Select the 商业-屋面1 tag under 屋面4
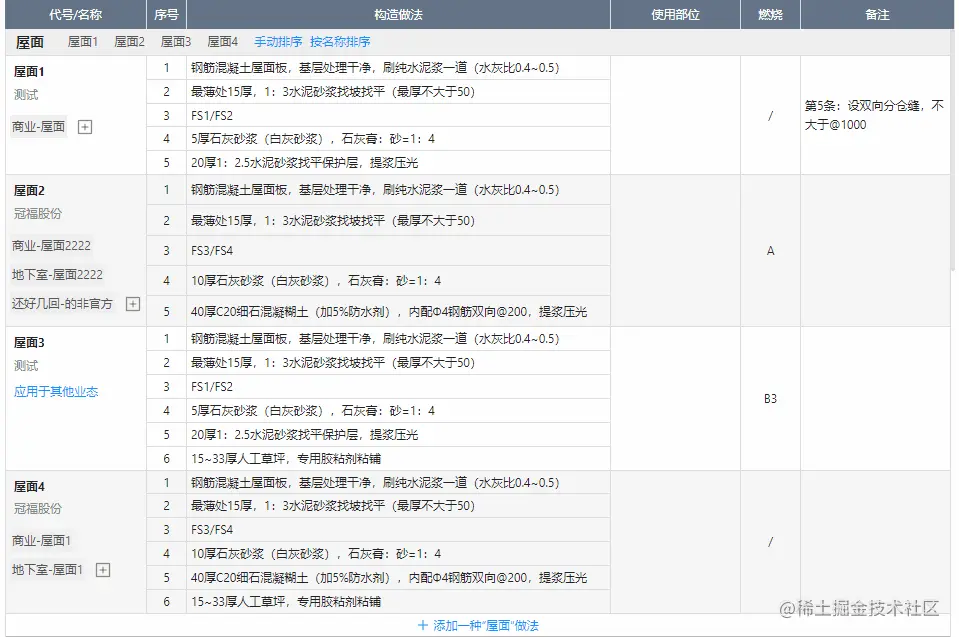Screen dimensions: 959x637 tap(42, 541)
